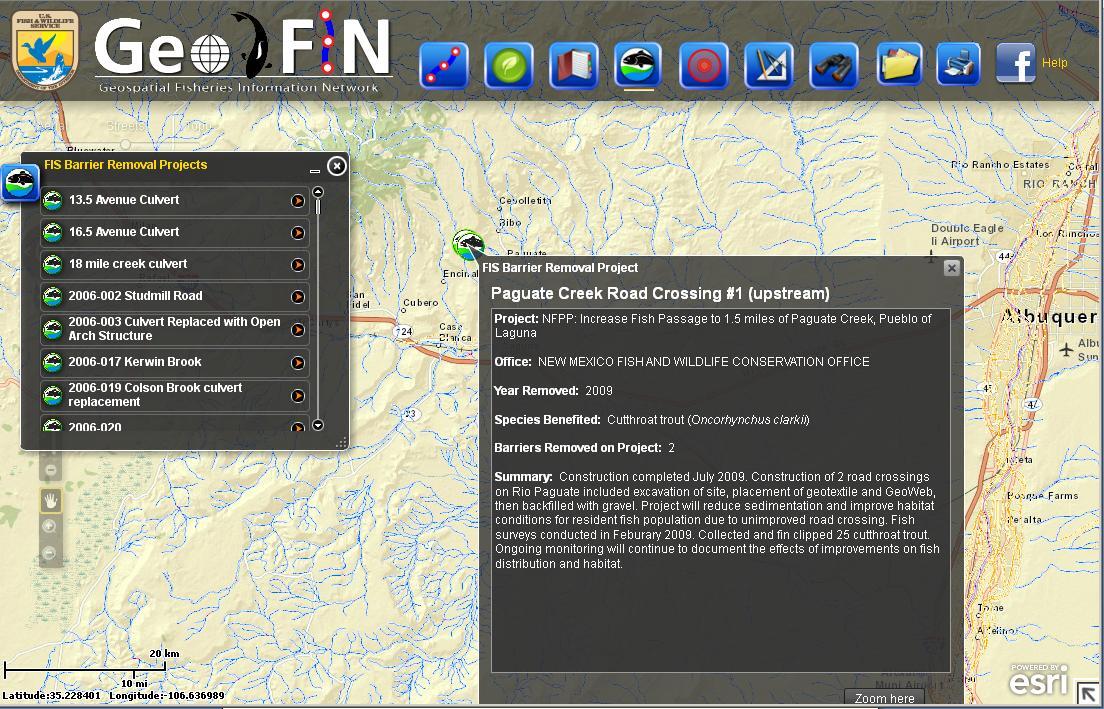Expand details for 13.5 Avenue Culvert

coord(297,201)
